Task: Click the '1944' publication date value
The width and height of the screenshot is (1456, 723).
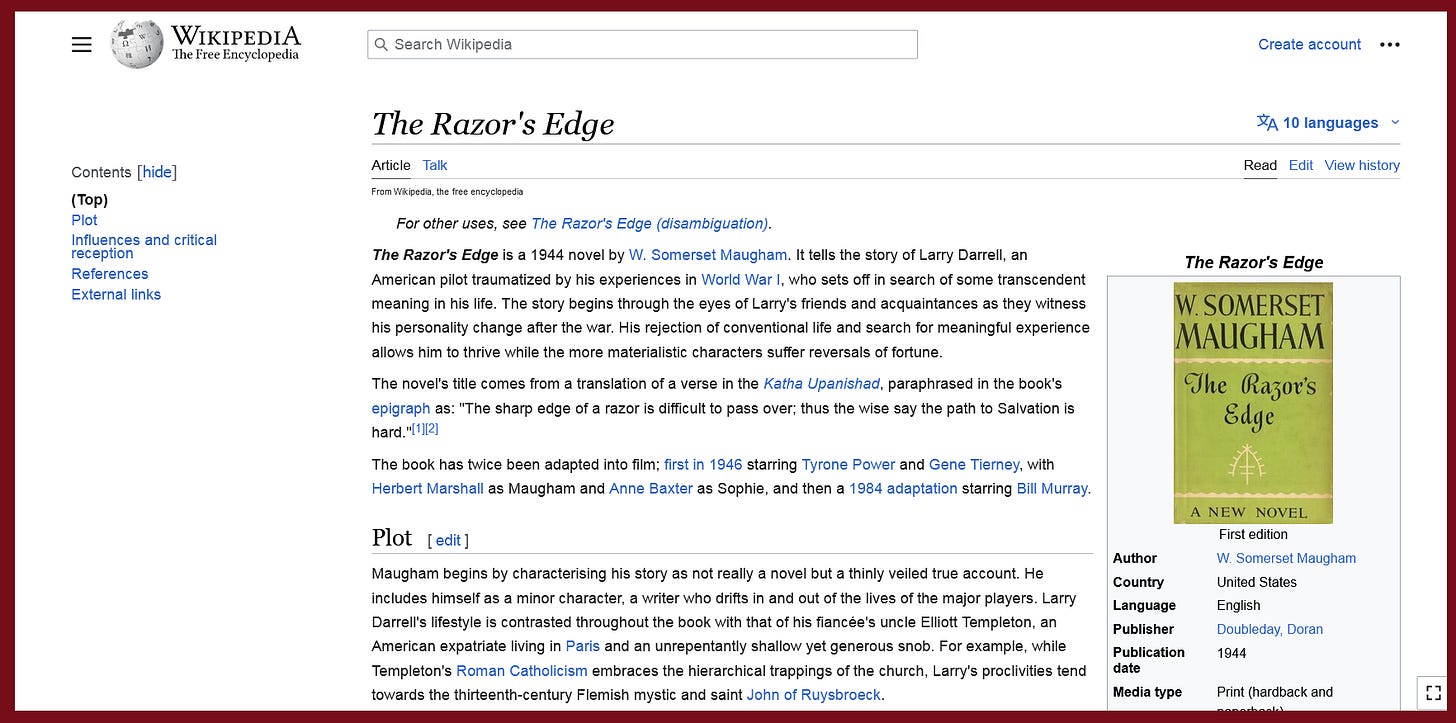Action: [1232, 653]
